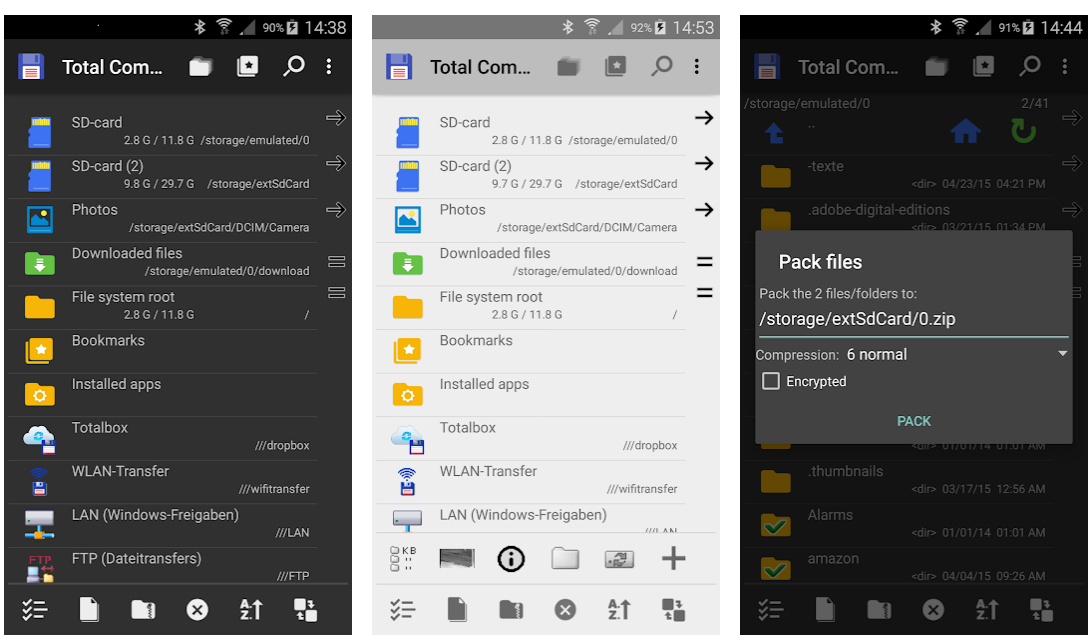The width and height of the screenshot is (1090, 640).
Task: Tap zip pack icon in light-theme bottom bar
Action: tap(511, 609)
